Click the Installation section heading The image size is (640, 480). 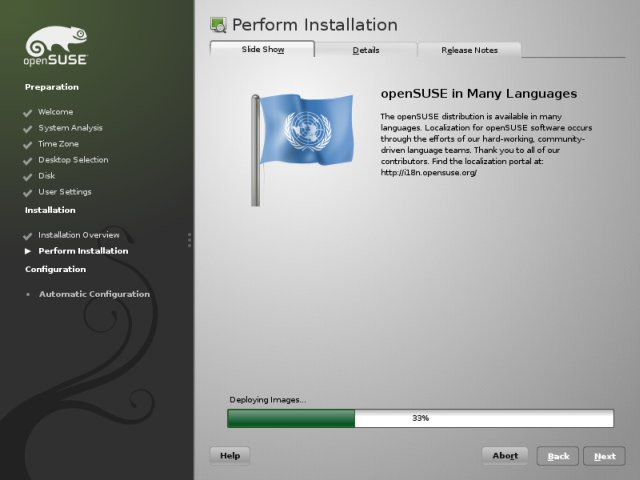pos(50,210)
